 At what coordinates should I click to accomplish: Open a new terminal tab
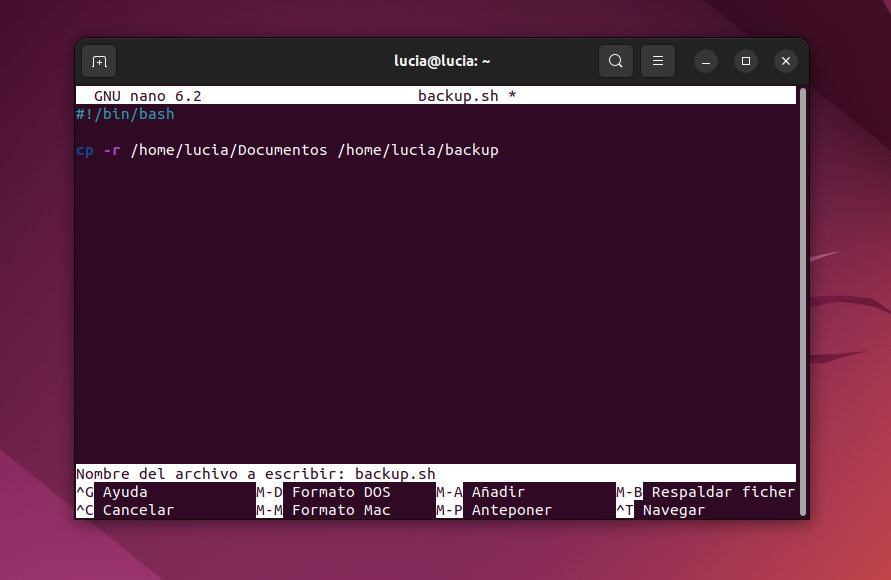point(98,61)
